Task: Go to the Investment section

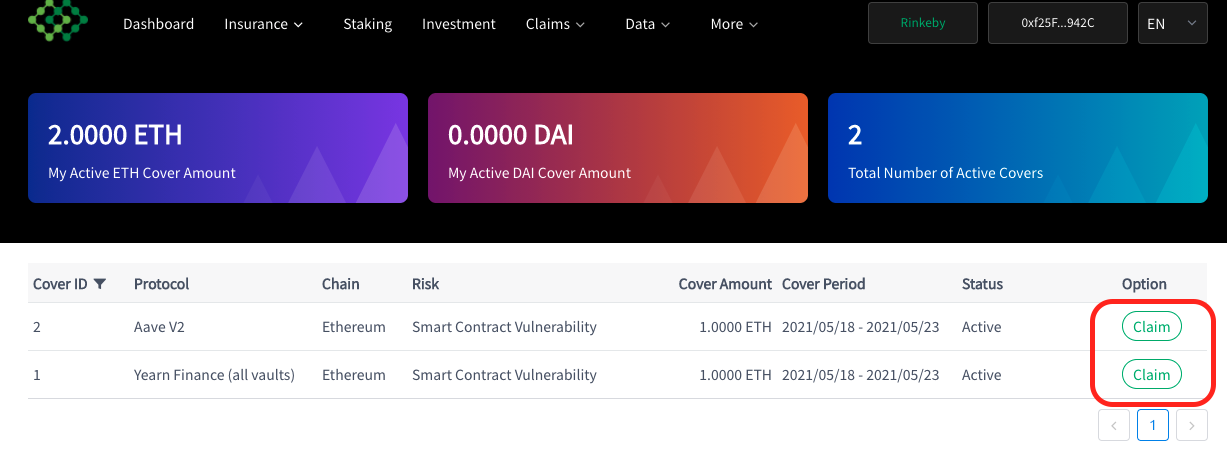Action: 459,24
